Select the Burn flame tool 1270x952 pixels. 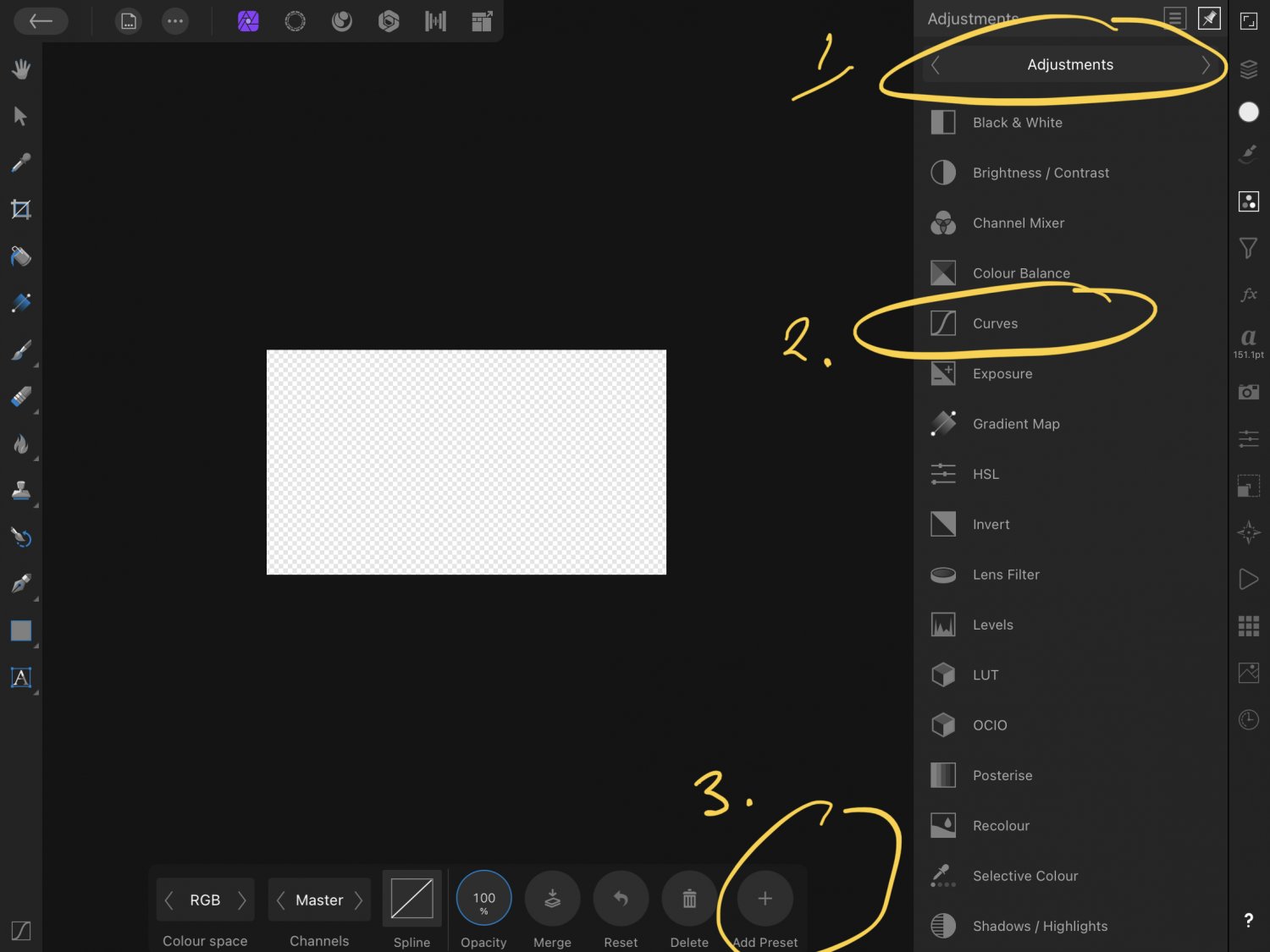click(21, 443)
